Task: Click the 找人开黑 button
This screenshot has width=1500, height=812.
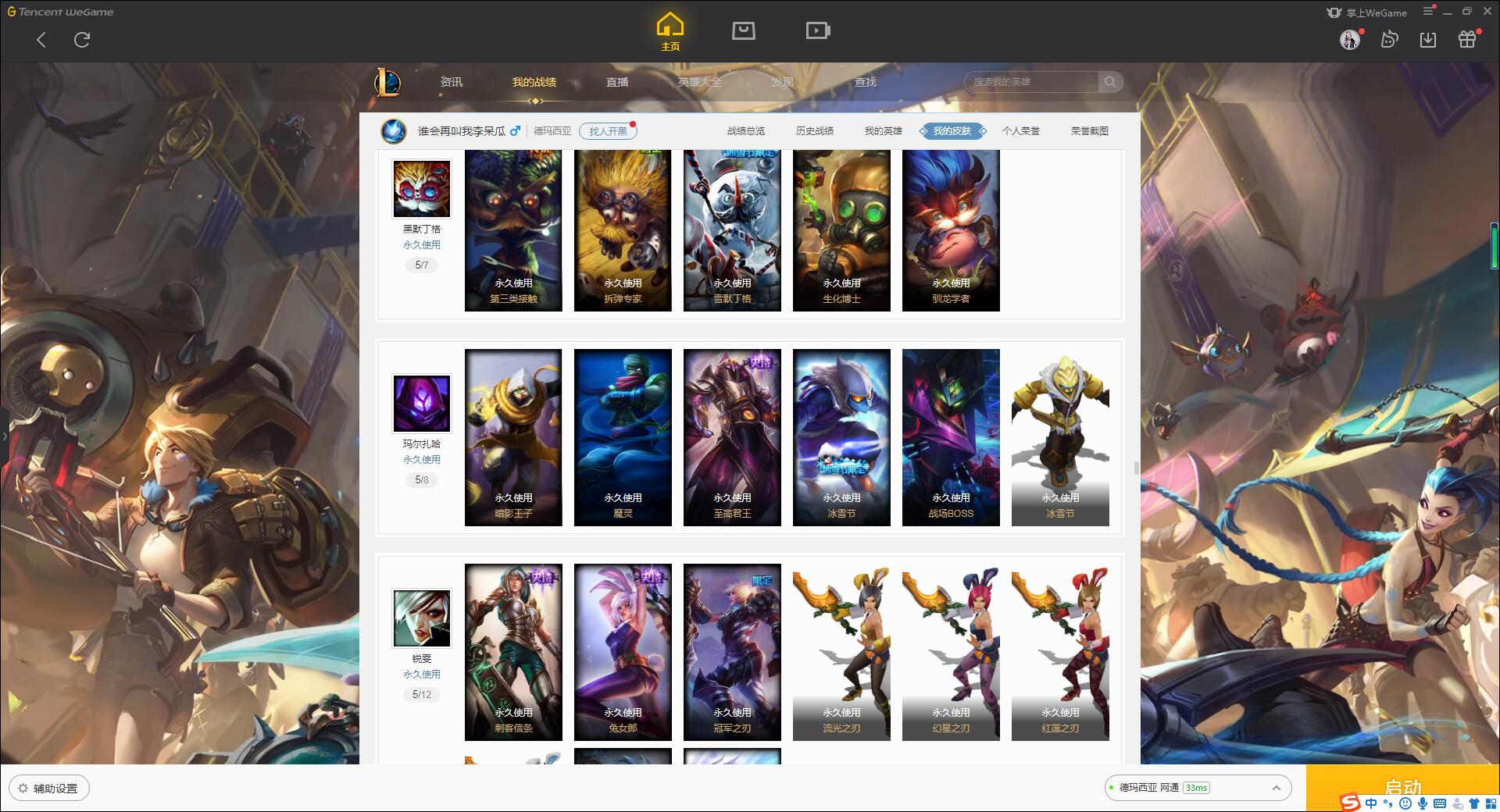Action: click(x=608, y=131)
